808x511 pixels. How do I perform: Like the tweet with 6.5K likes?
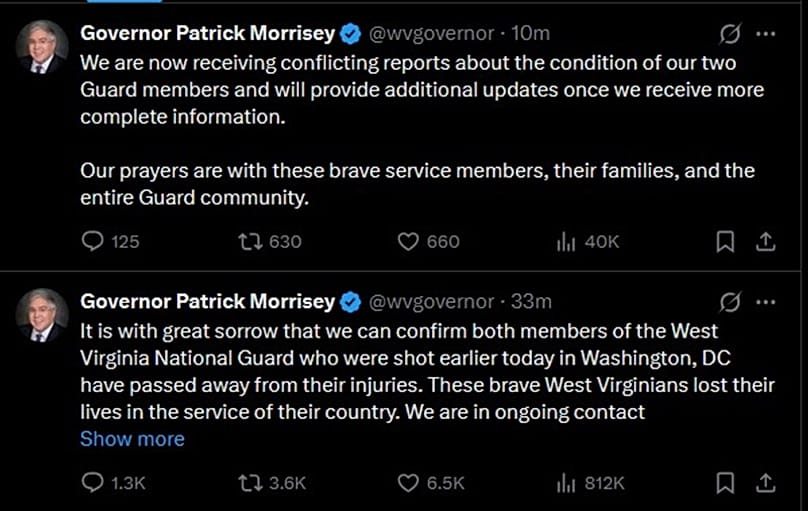click(x=407, y=483)
